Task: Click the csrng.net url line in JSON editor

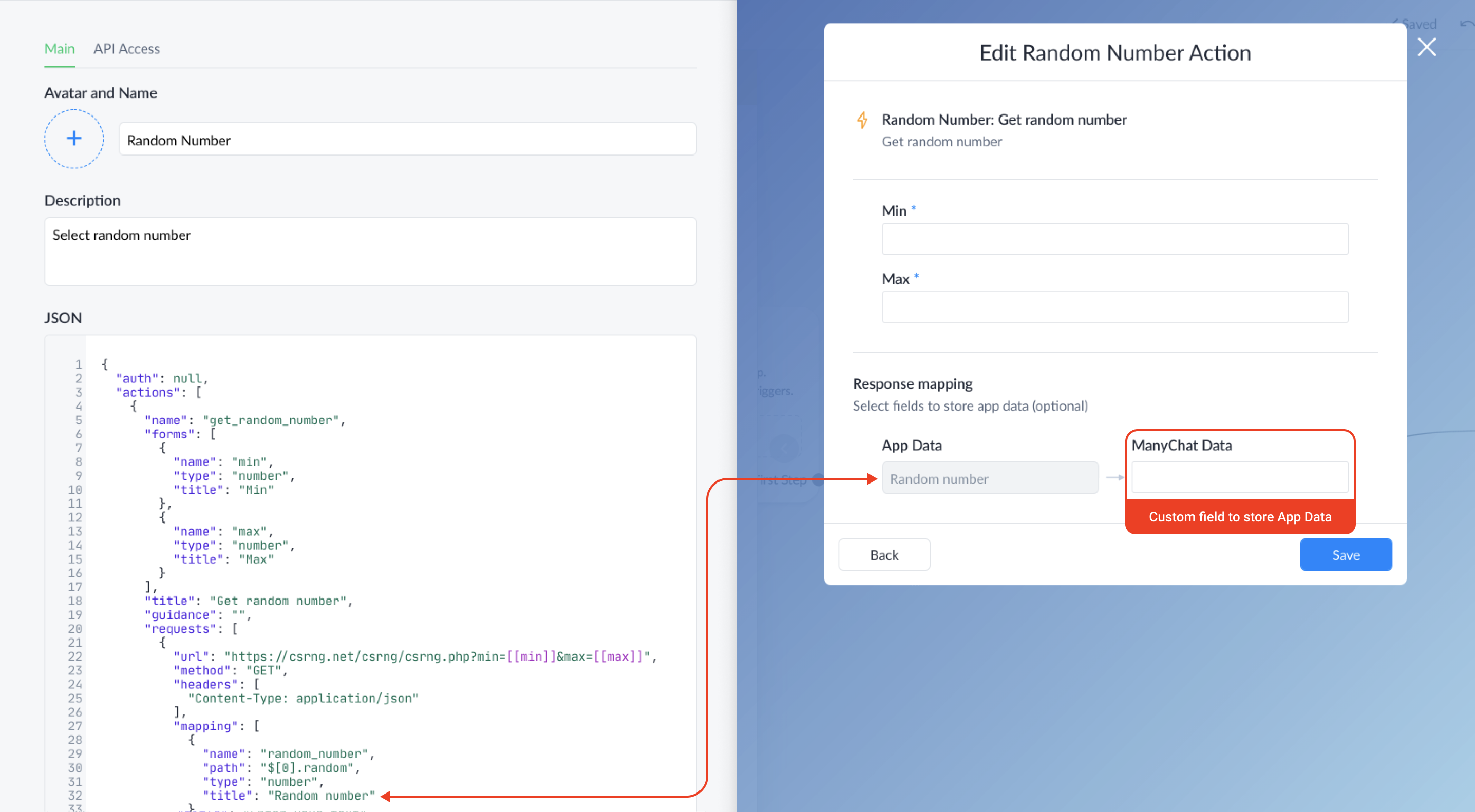Action: pyautogui.click(x=414, y=656)
